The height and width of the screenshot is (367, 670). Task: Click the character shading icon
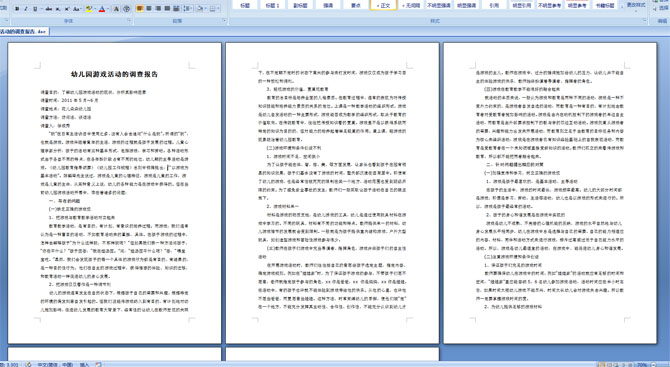click(116, 9)
